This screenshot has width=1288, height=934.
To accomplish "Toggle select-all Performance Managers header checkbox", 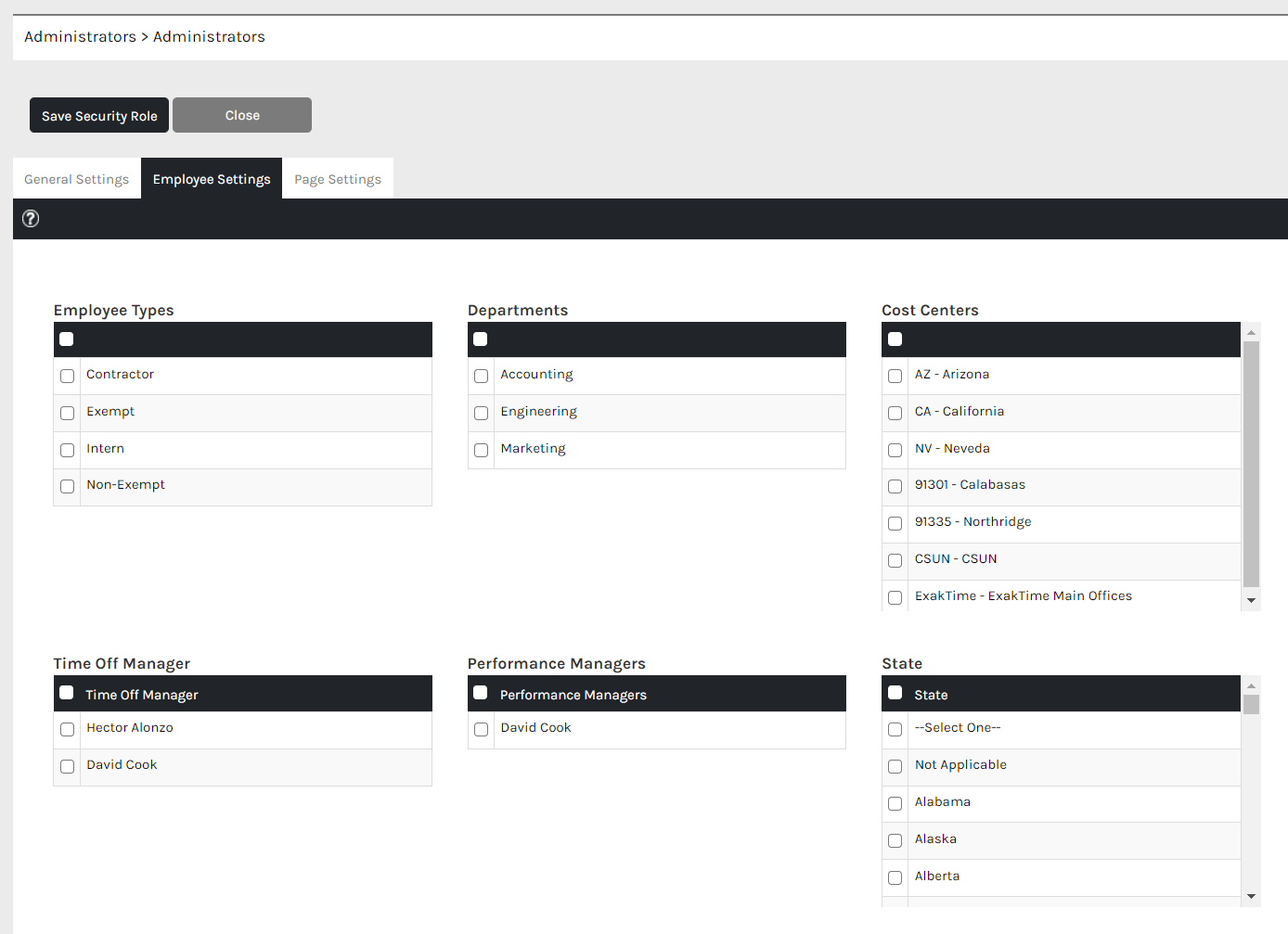I will click(481, 693).
